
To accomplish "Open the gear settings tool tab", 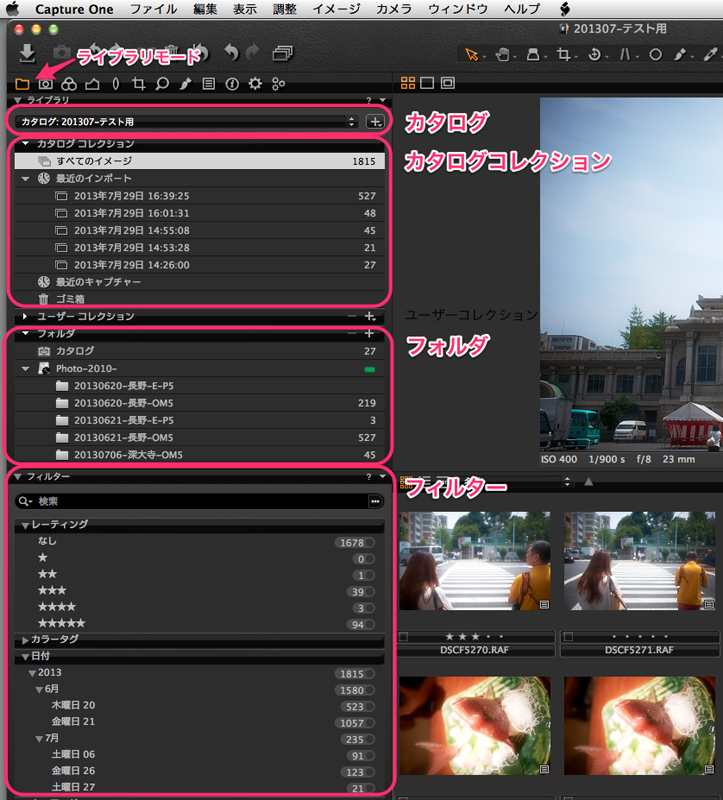I will coord(255,84).
